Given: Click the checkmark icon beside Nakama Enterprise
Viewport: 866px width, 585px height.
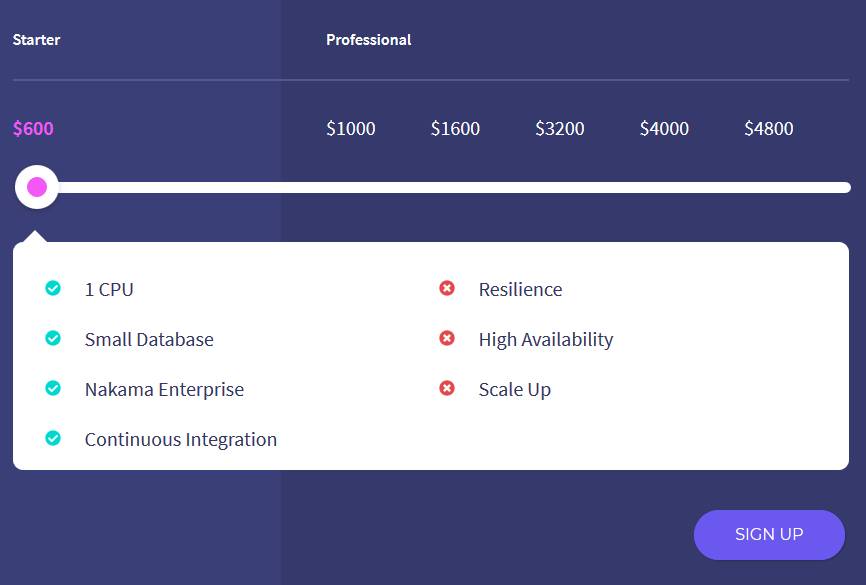Looking at the screenshot, I should pos(53,388).
